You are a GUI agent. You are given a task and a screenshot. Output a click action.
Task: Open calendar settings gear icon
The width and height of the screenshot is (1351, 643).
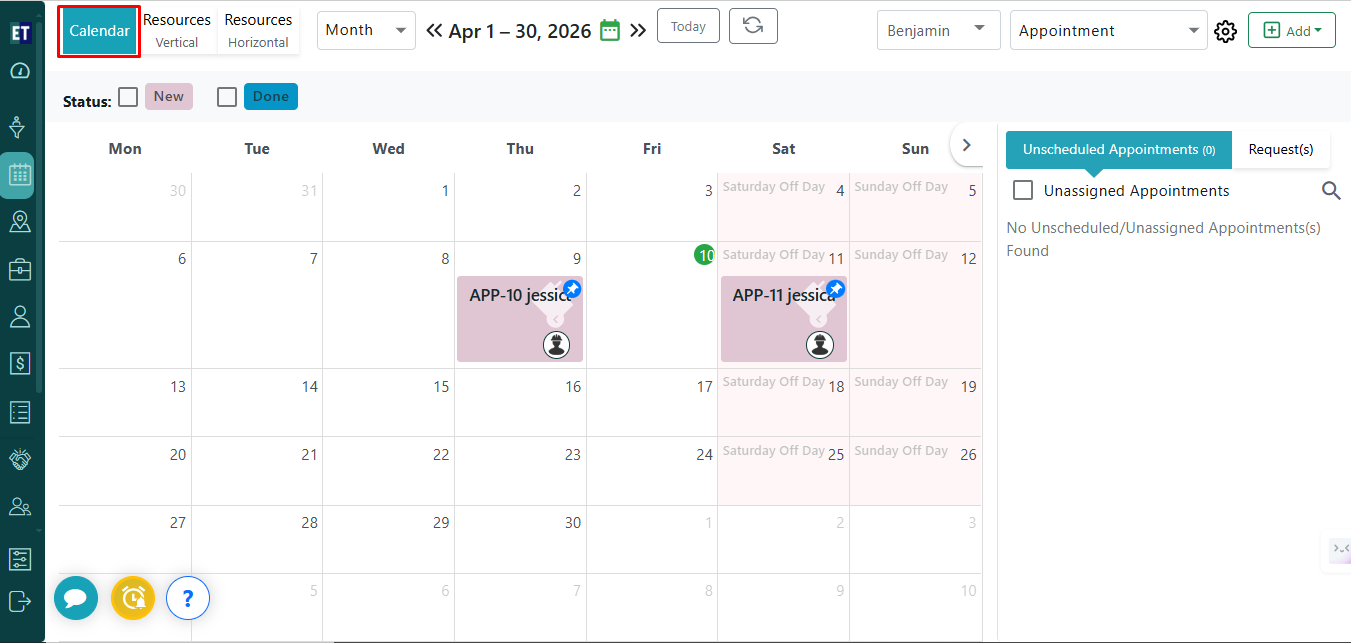click(x=1225, y=31)
